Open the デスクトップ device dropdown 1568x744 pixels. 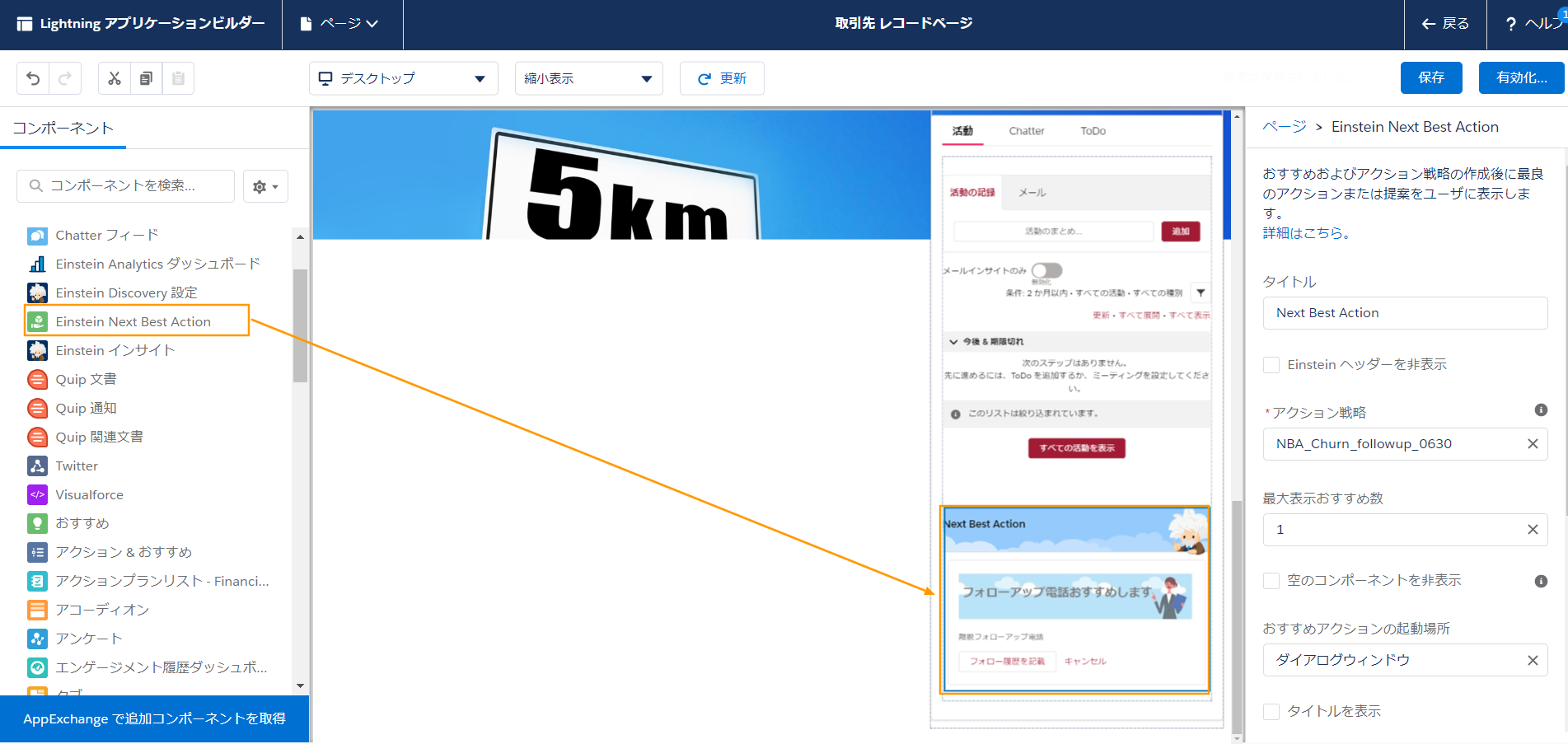[403, 78]
